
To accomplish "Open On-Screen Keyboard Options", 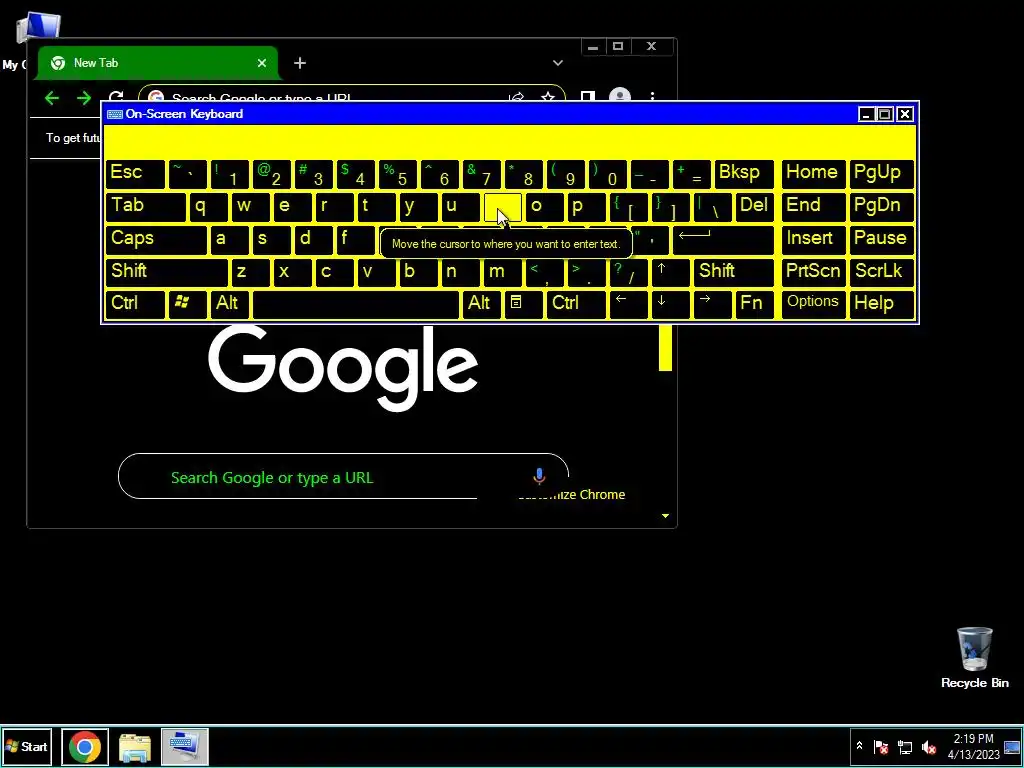I will (813, 304).
